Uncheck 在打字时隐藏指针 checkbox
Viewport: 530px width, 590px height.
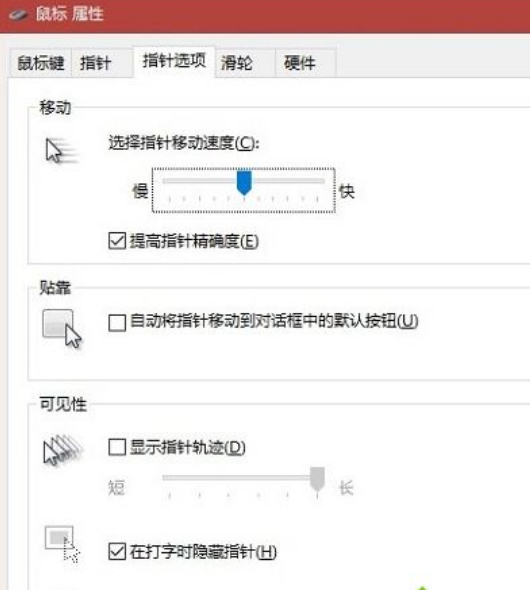[117, 552]
